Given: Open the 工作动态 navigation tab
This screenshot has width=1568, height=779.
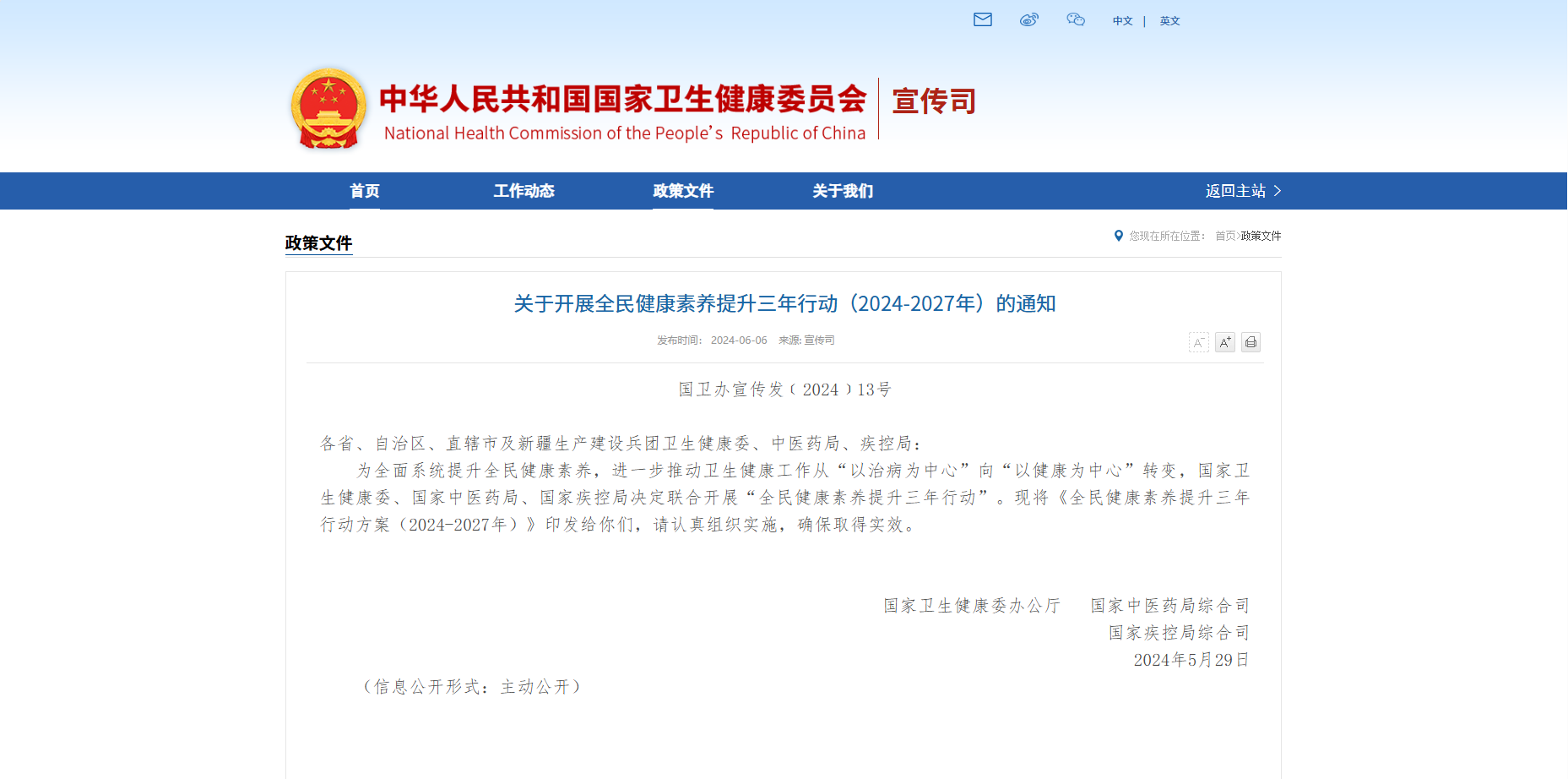Looking at the screenshot, I should coord(524,191).
